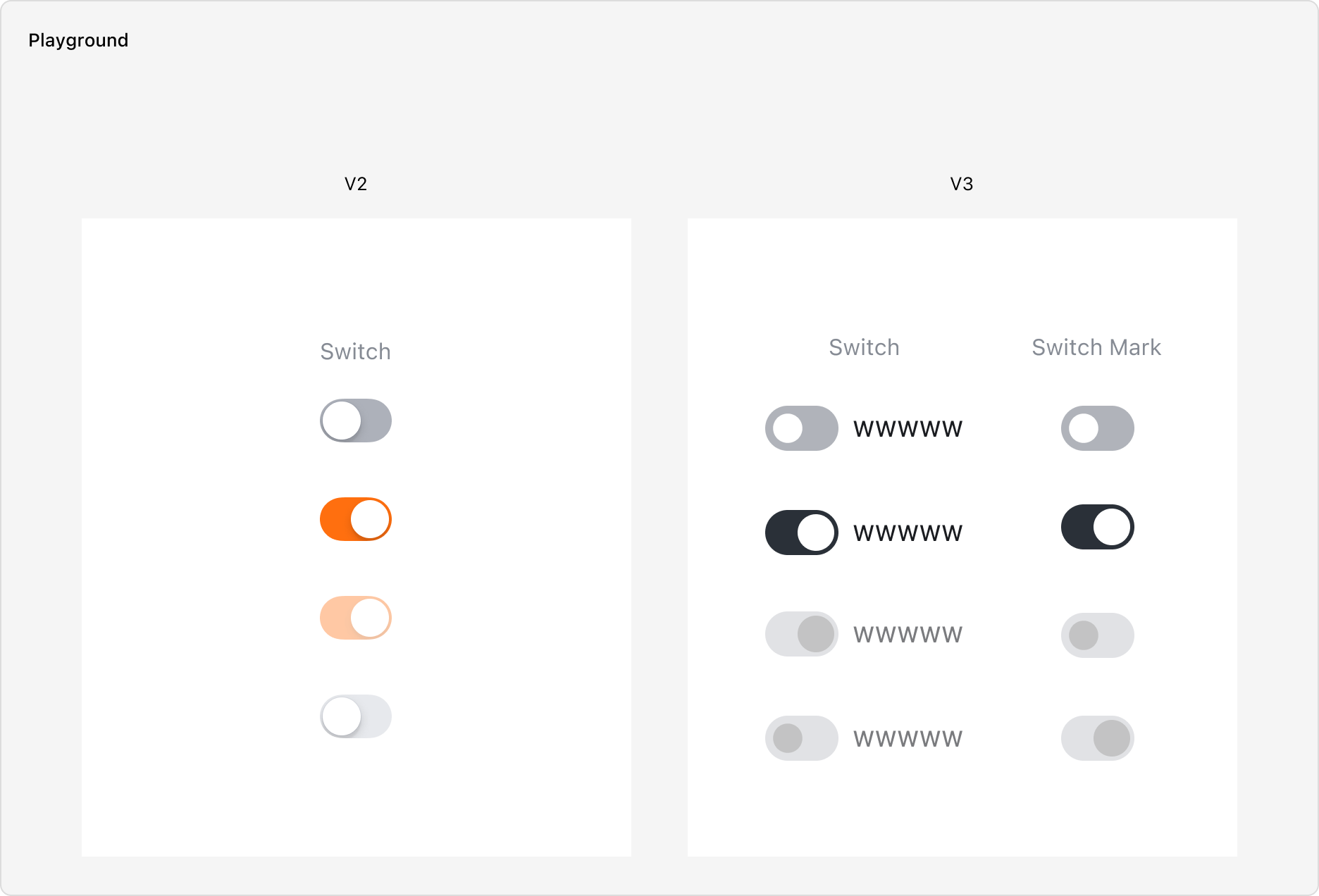Click the Switch Mark column heading
Screen dimensions: 1319x896
pos(1096,347)
